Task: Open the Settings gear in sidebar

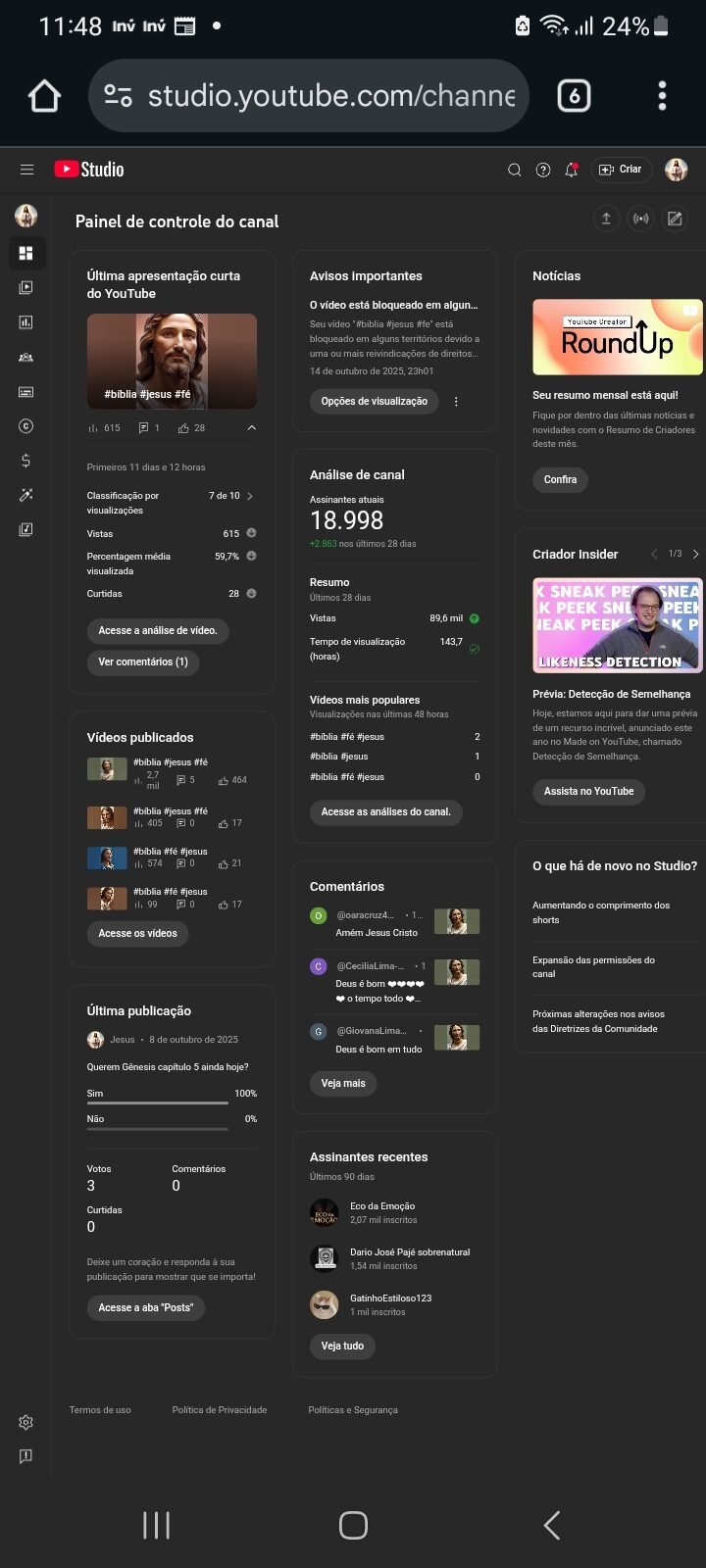Action: pyautogui.click(x=26, y=1422)
